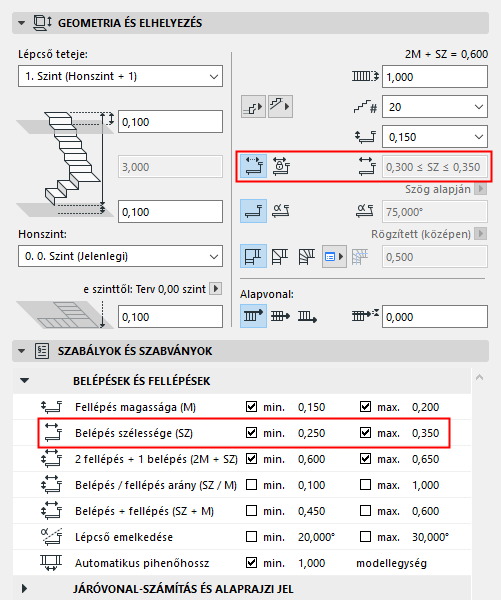This screenshot has width=501, height=600.
Task: Collapse the Geometria és elhelyezés panel
Action: tap(21, 23)
